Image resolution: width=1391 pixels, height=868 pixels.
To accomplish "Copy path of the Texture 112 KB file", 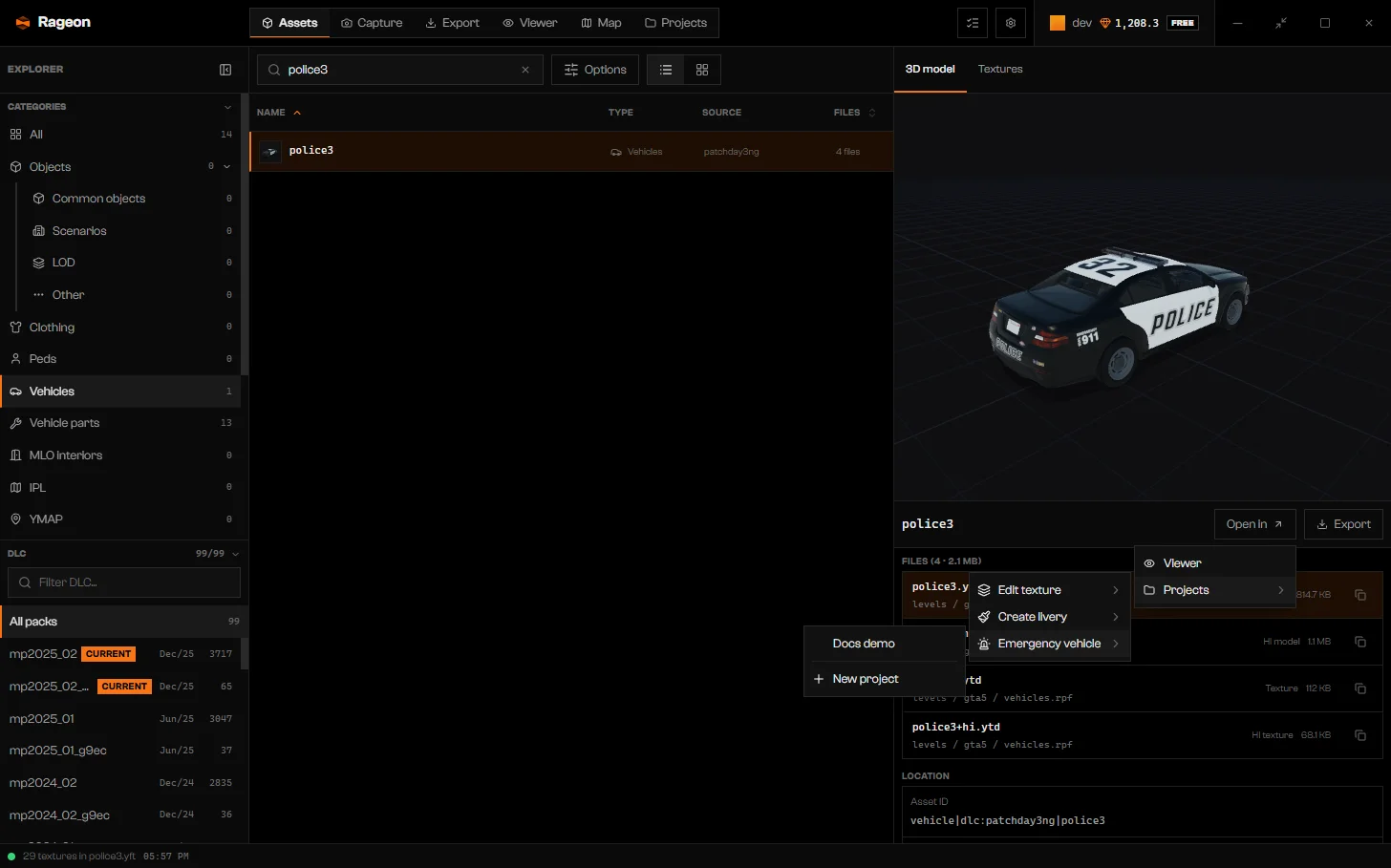I will [1360, 688].
